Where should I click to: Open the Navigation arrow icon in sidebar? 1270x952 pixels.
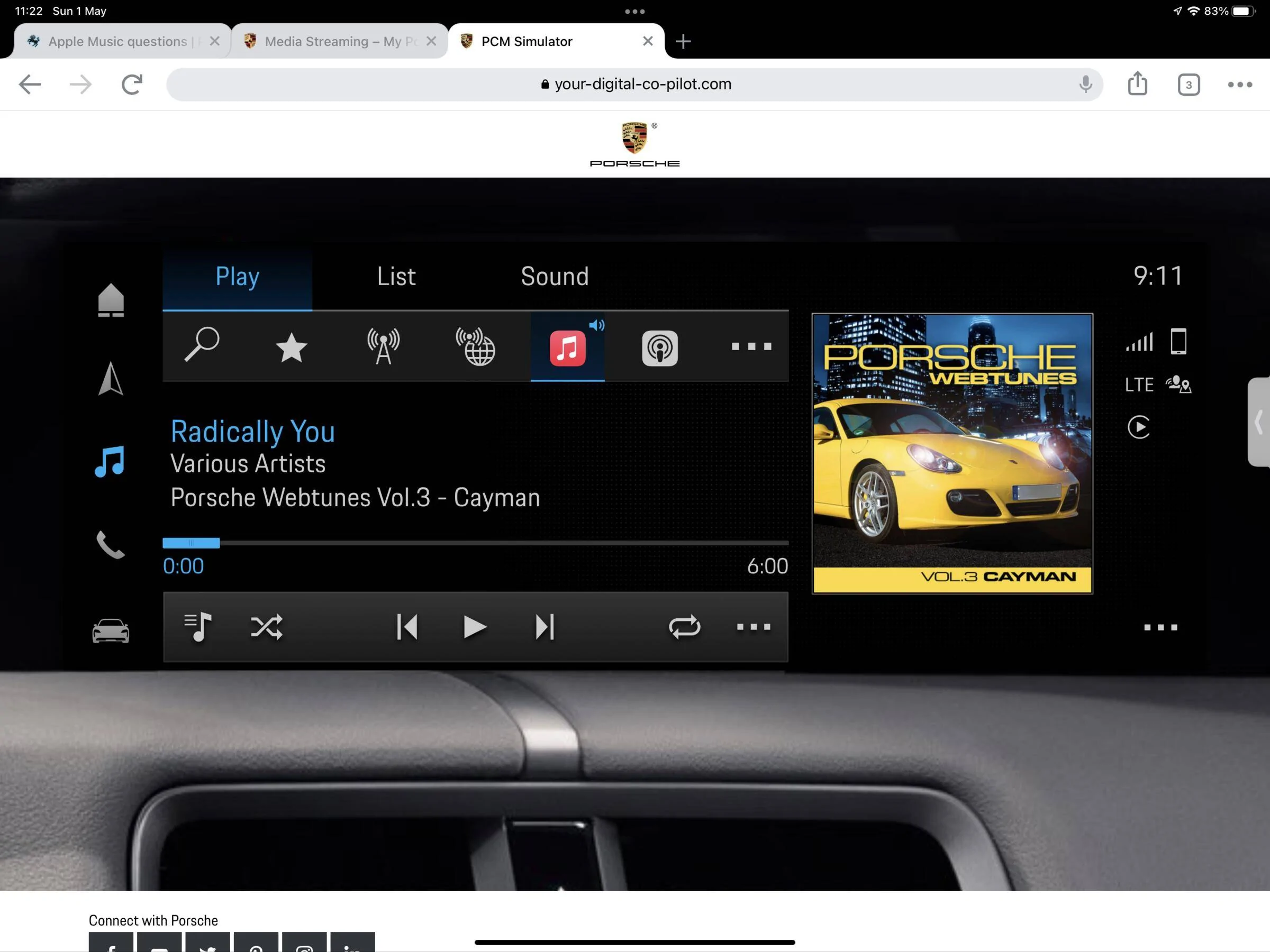point(111,378)
